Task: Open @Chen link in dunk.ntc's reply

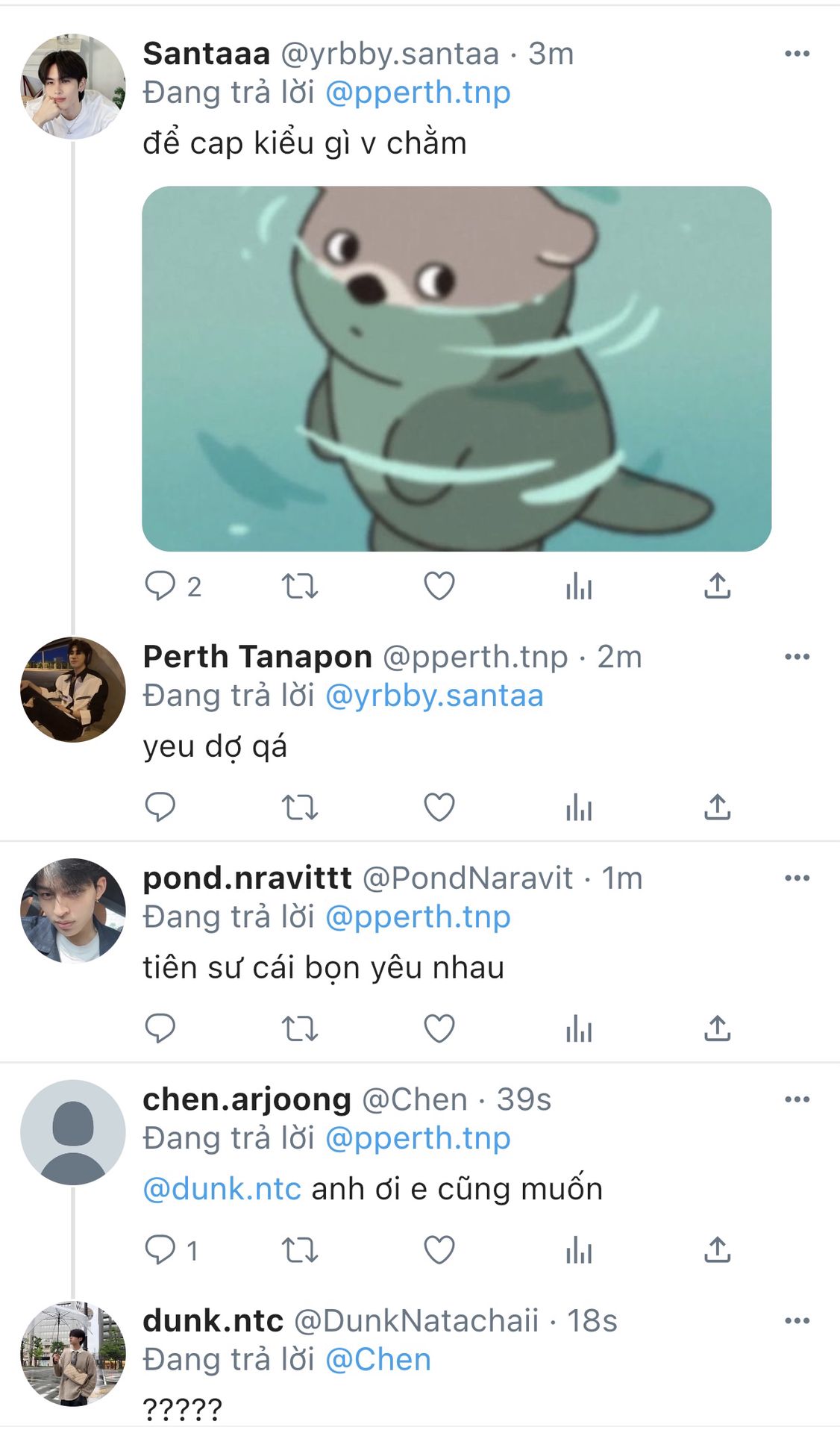Action: click(378, 1359)
